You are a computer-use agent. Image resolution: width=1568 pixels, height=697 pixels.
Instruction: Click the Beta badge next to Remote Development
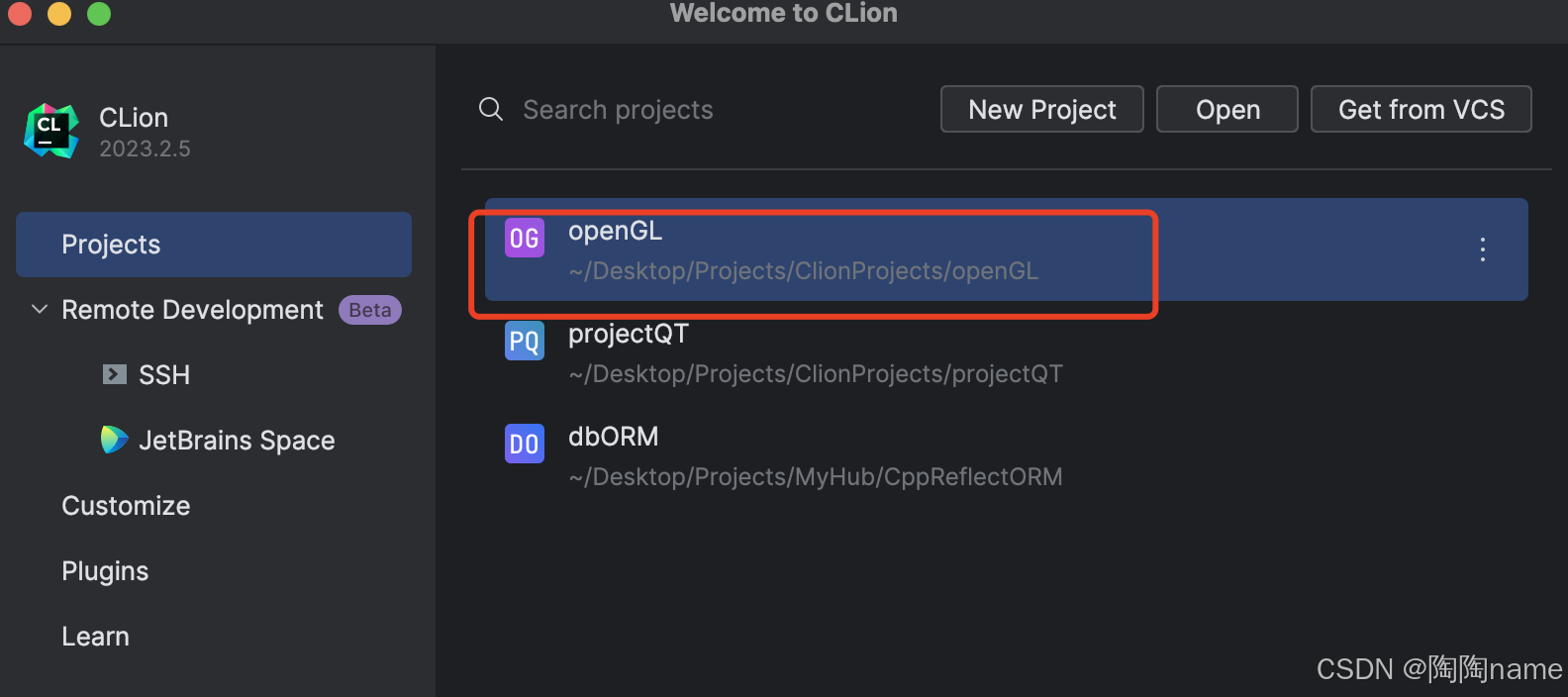pos(369,309)
